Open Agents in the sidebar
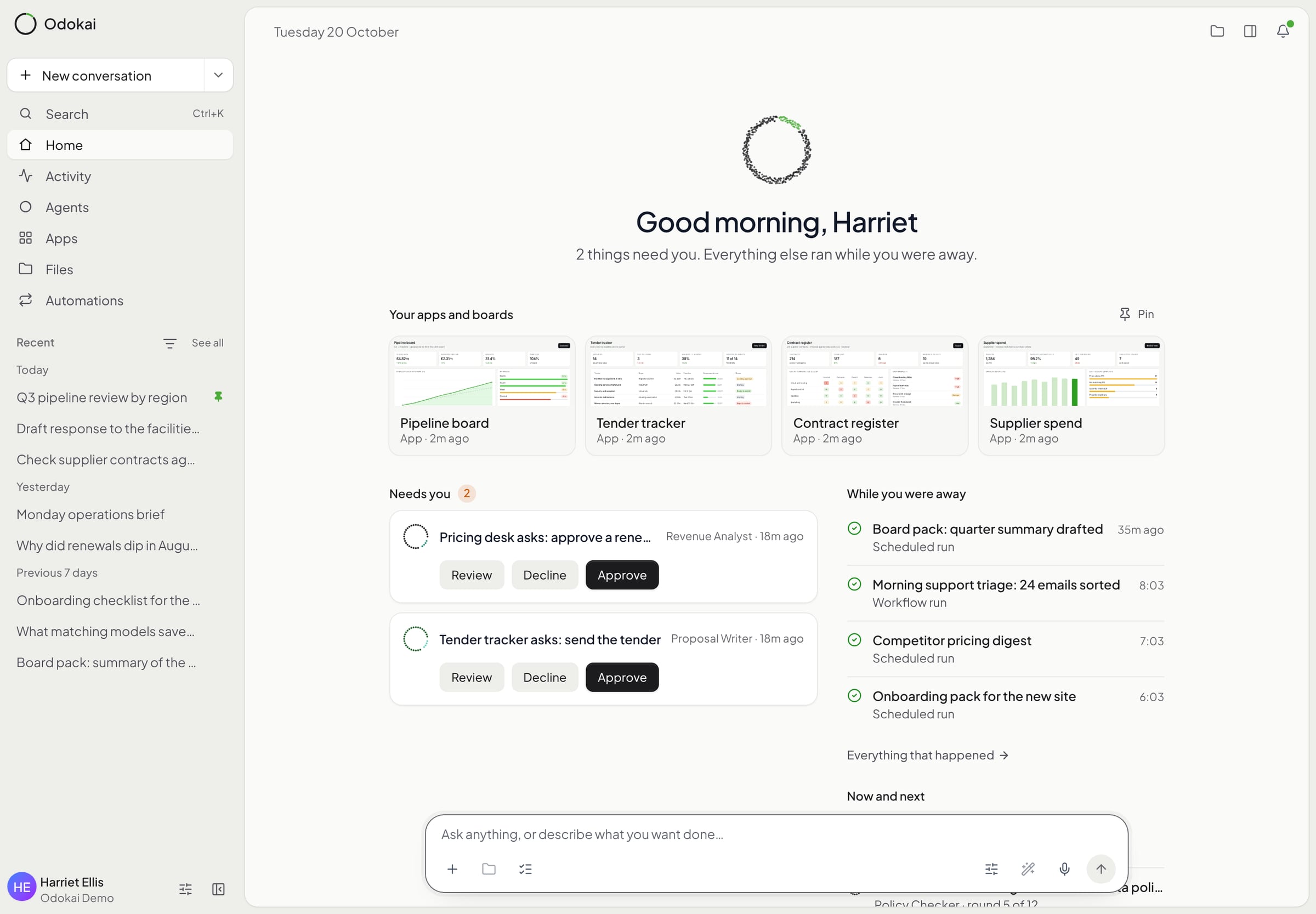Image resolution: width=1316 pixels, height=914 pixels. (120, 207)
